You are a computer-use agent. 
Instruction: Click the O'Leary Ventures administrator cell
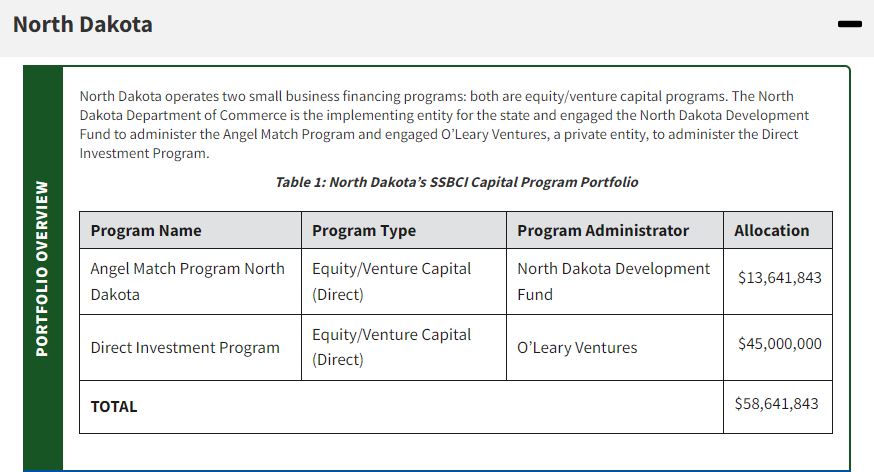tap(615, 348)
